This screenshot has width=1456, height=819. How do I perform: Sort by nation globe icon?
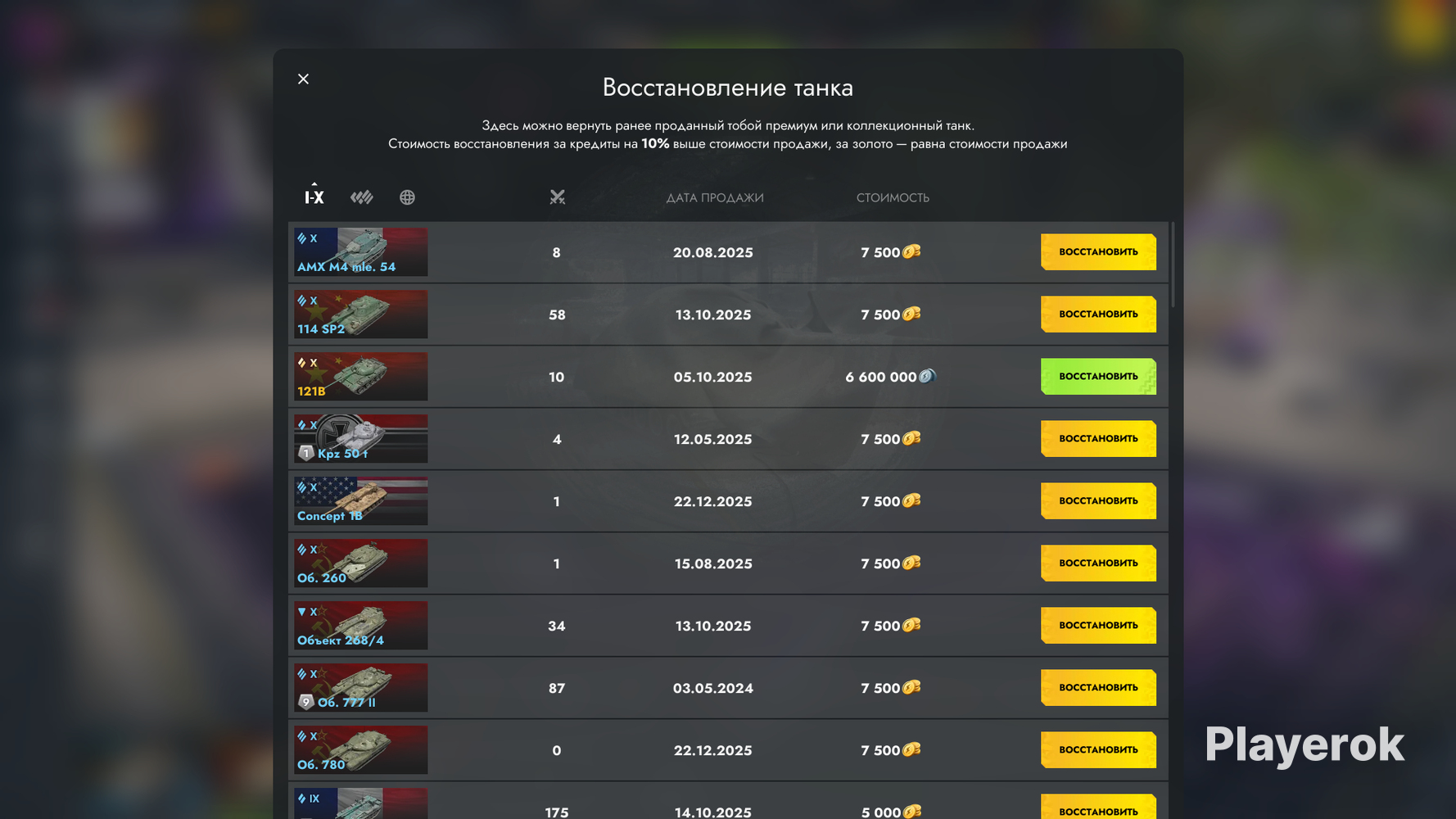coord(407,197)
